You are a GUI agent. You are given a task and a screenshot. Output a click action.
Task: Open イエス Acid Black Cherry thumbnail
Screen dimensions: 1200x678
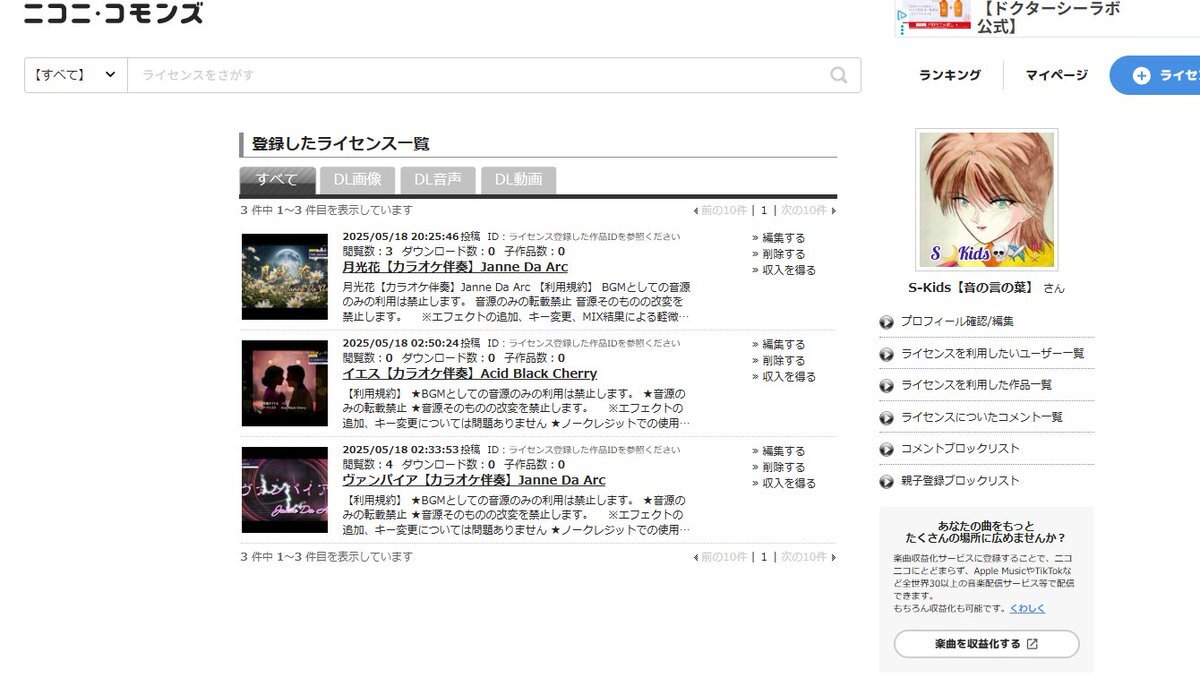[285, 383]
